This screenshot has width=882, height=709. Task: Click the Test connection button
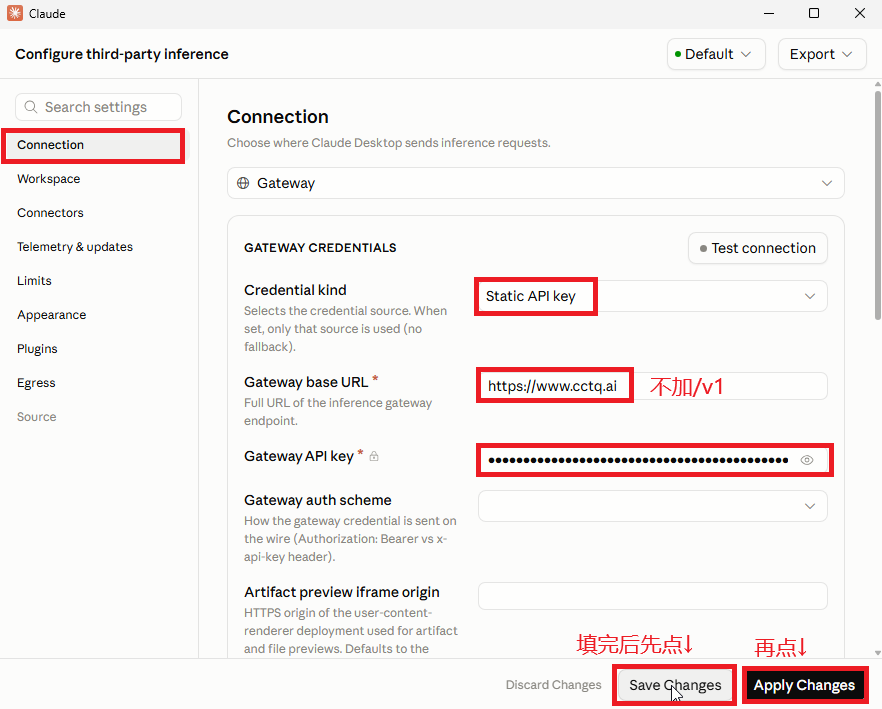pyautogui.click(x=758, y=248)
